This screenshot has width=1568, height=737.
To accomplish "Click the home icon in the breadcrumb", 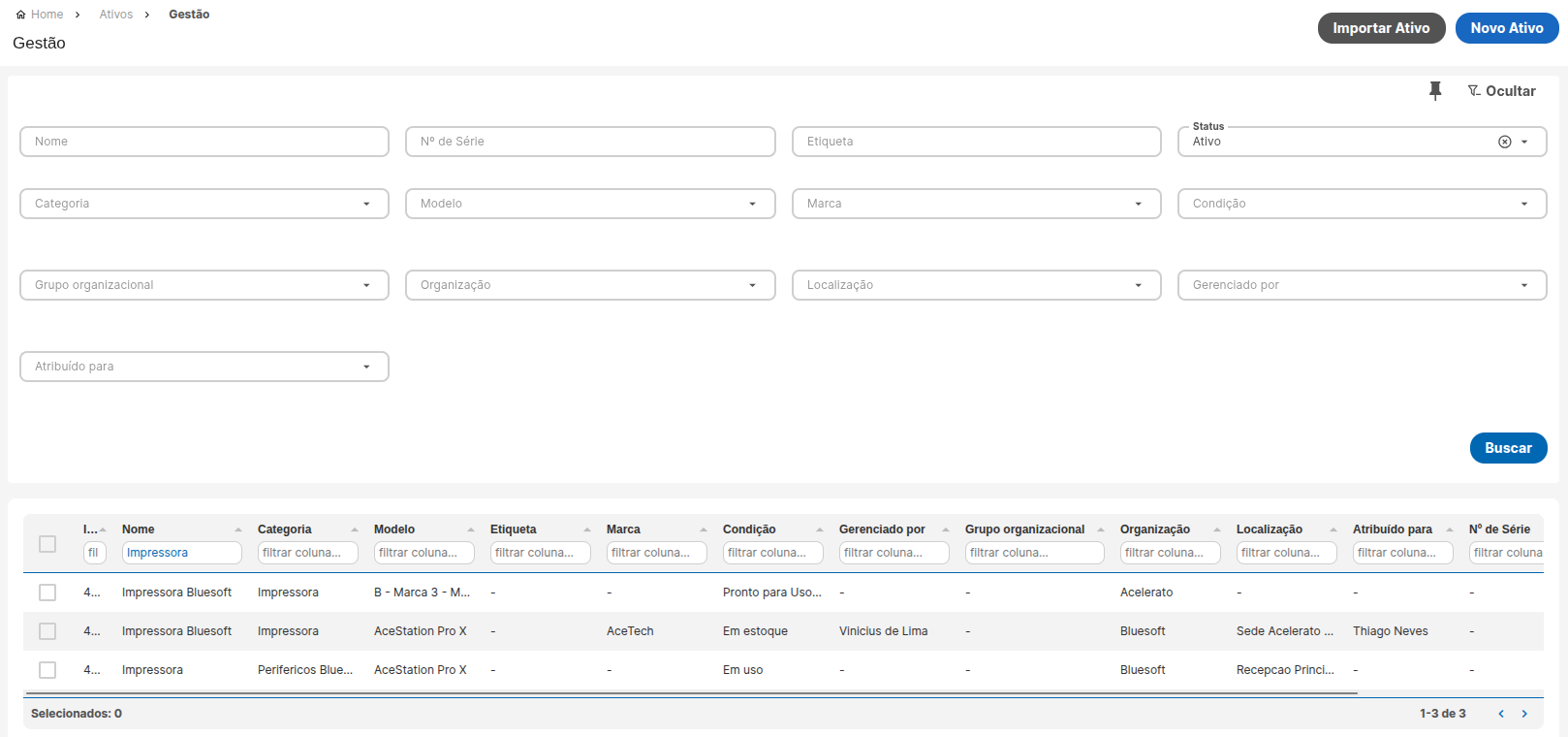I will (x=20, y=15).
